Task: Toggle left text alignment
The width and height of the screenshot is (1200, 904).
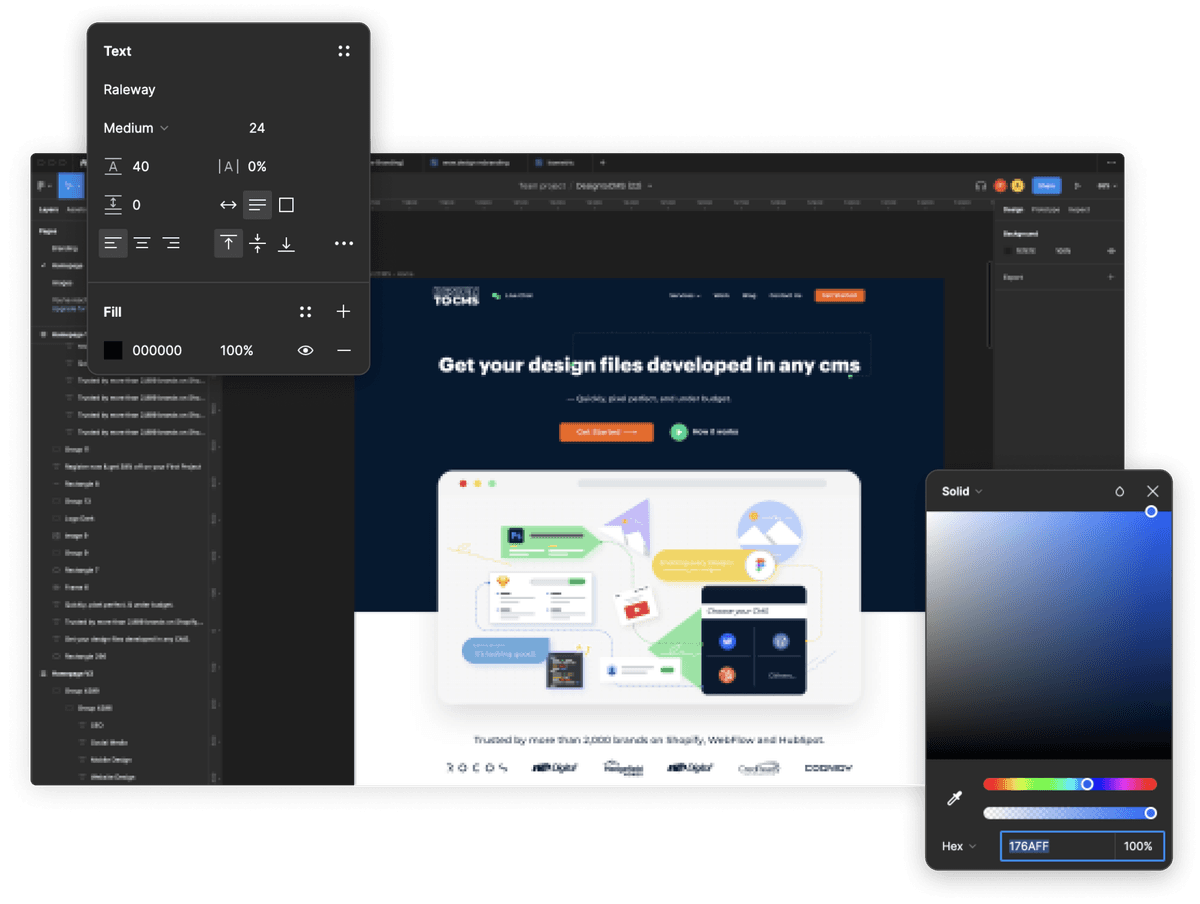Action: (113, 243)
